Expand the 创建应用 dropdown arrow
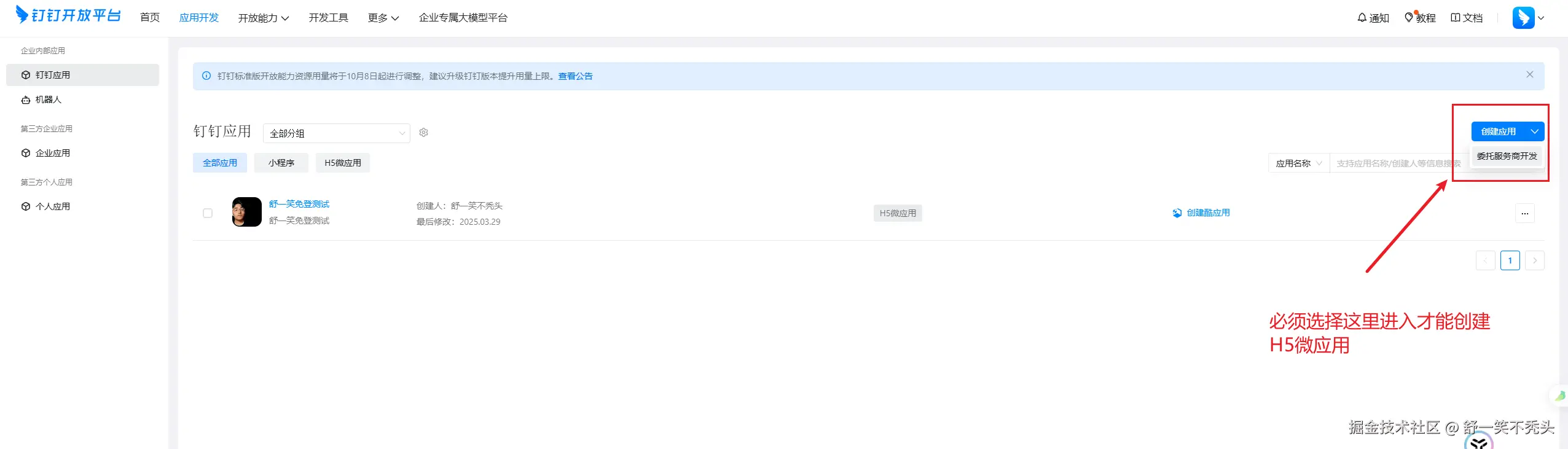This screenshot has width=1568, height=449. tap(1534, 131)
